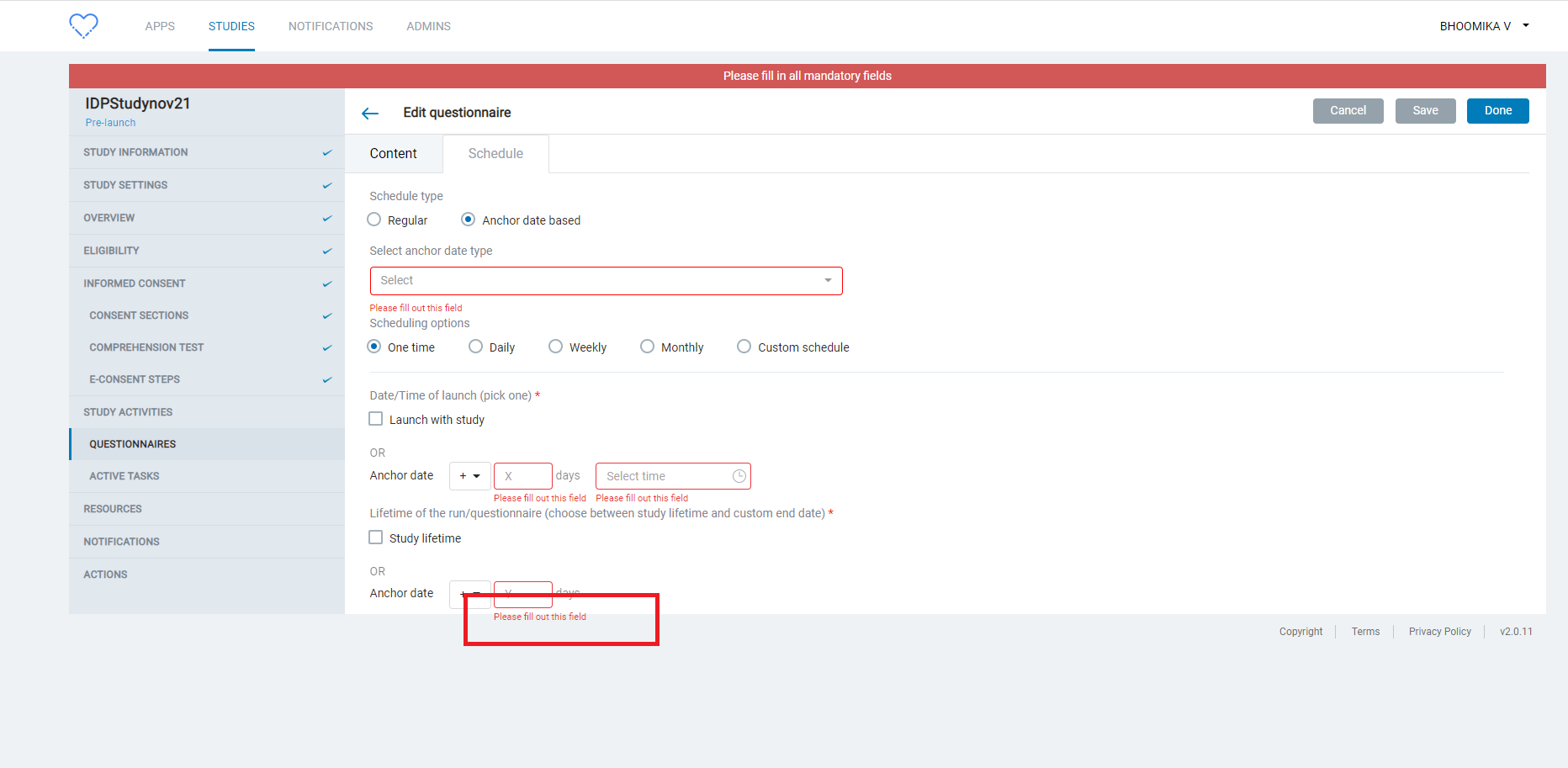1568x768 pixels.
Task: Click the X days input field
Action: pos(522,475)
